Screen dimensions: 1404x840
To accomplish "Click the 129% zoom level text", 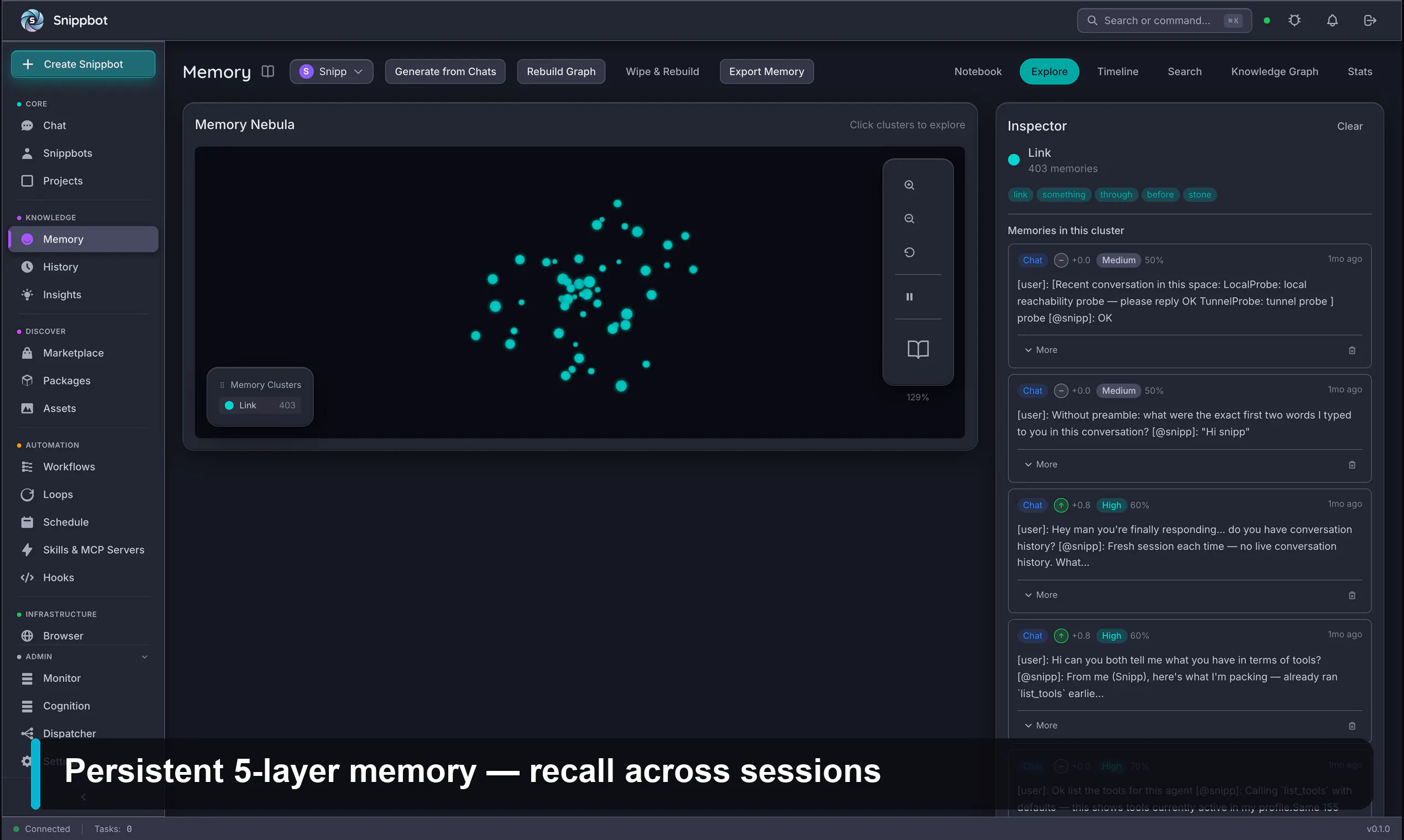I will click(917, 397).
